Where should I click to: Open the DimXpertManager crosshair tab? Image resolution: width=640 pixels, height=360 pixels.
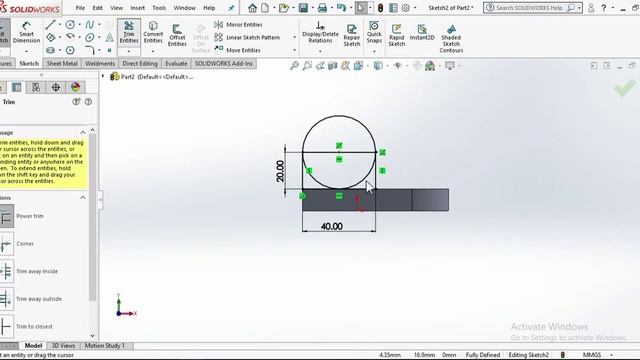(56, 87)
